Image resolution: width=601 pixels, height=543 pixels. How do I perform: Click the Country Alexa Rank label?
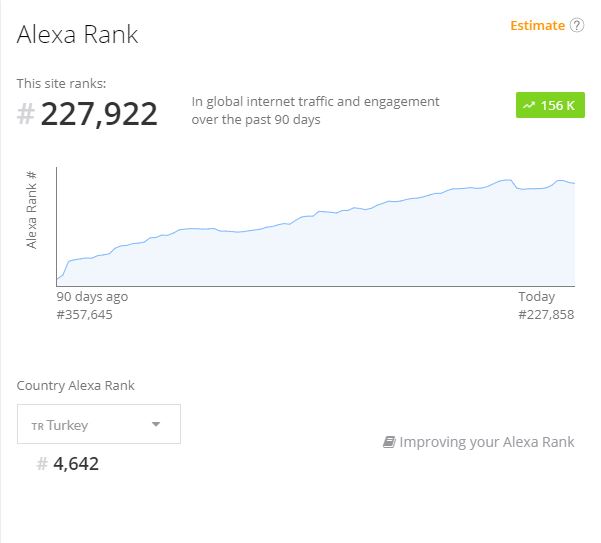point(76,385)
